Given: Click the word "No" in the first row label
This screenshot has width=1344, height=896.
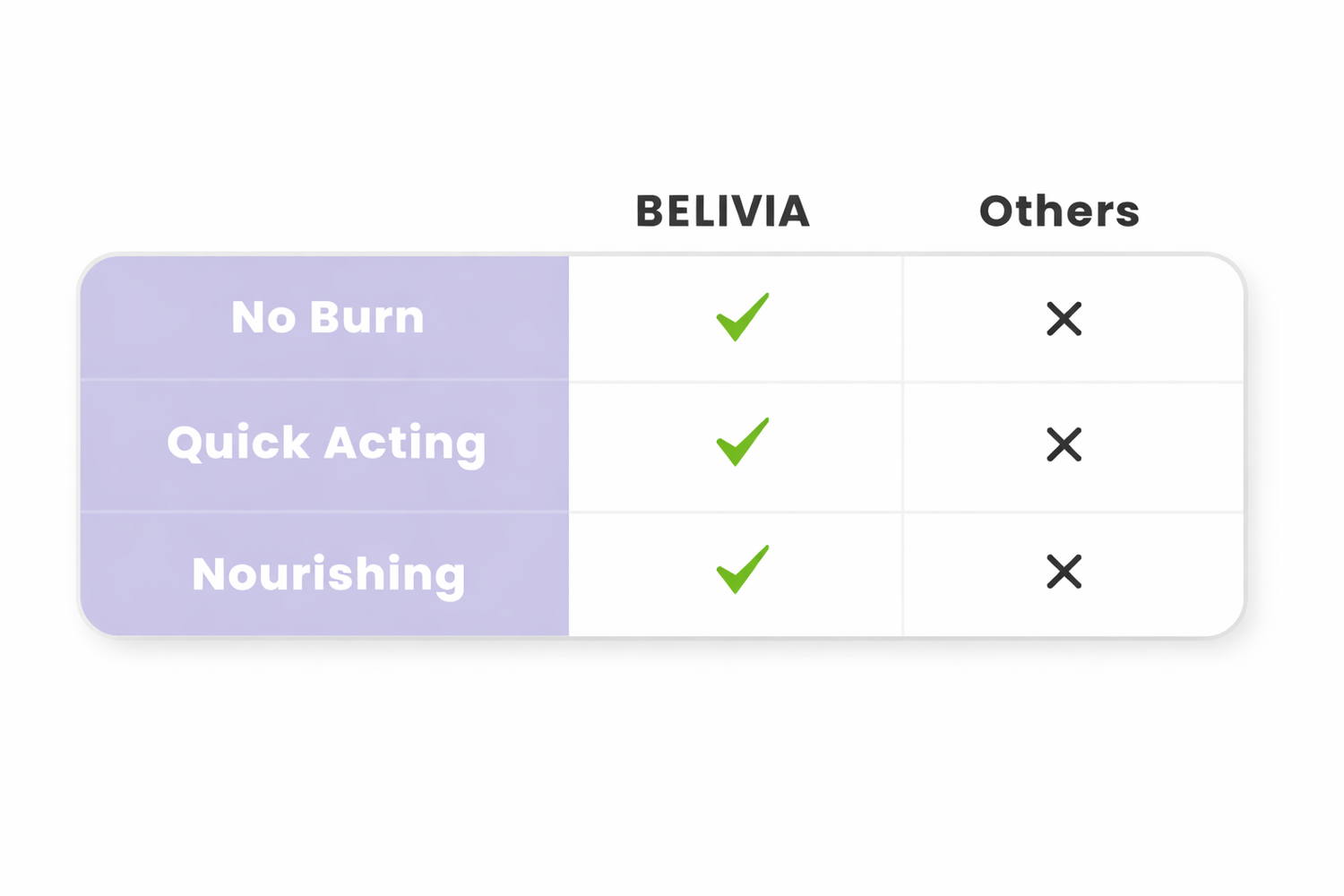Looking at the screenshot, I should [x=263, y=317].
